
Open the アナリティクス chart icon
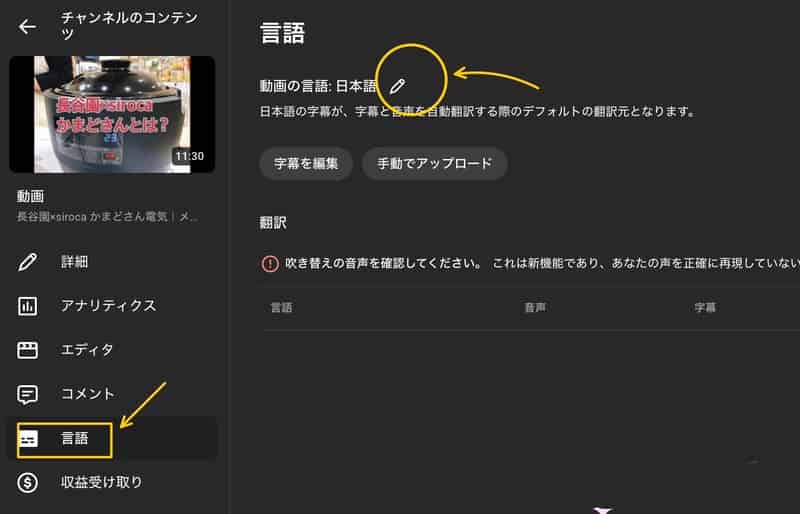(x=28, y=306)
